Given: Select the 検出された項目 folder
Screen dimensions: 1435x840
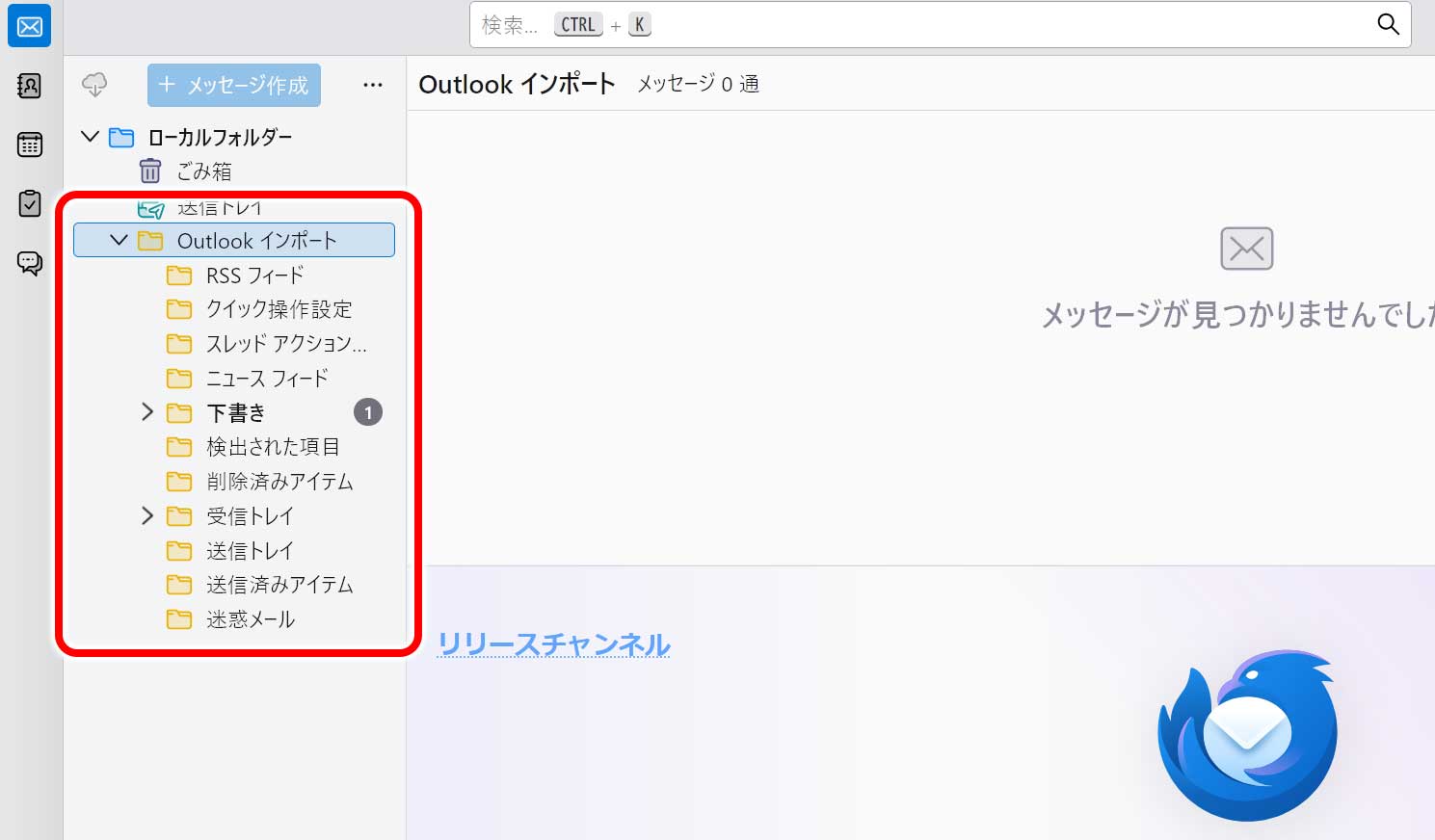Looking at the screenshot, I should click(x=234, y=447).
